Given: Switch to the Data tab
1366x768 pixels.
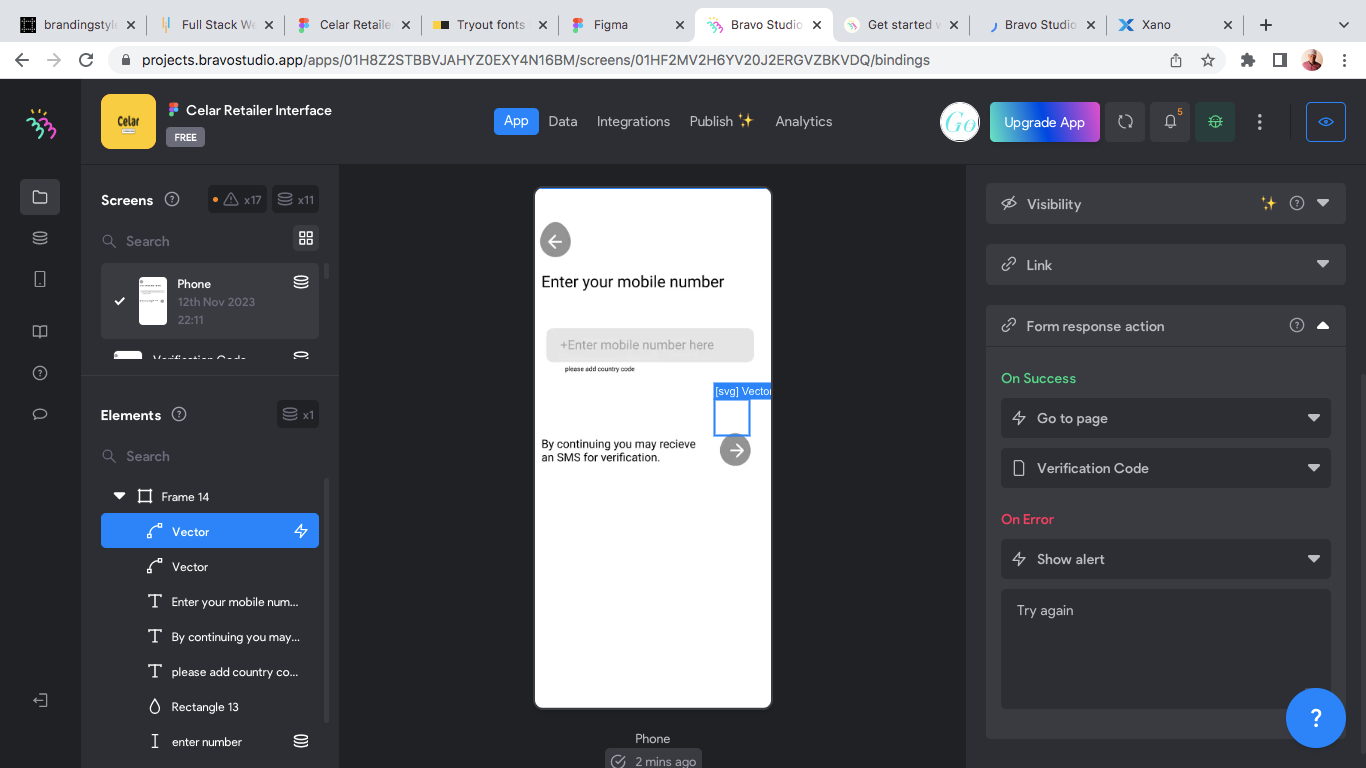Looking at the screenshot, I should [563, 121].
